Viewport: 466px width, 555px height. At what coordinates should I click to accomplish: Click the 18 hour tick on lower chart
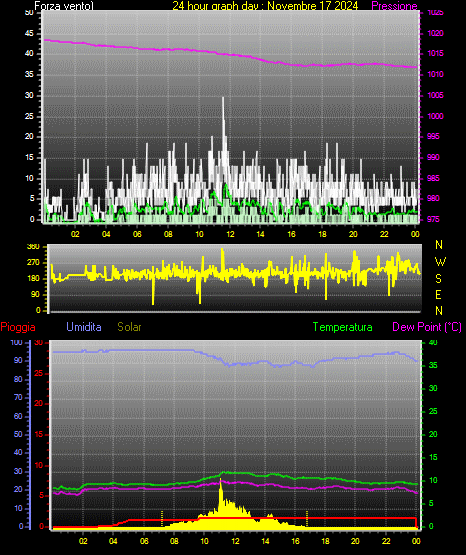point(325,541)
